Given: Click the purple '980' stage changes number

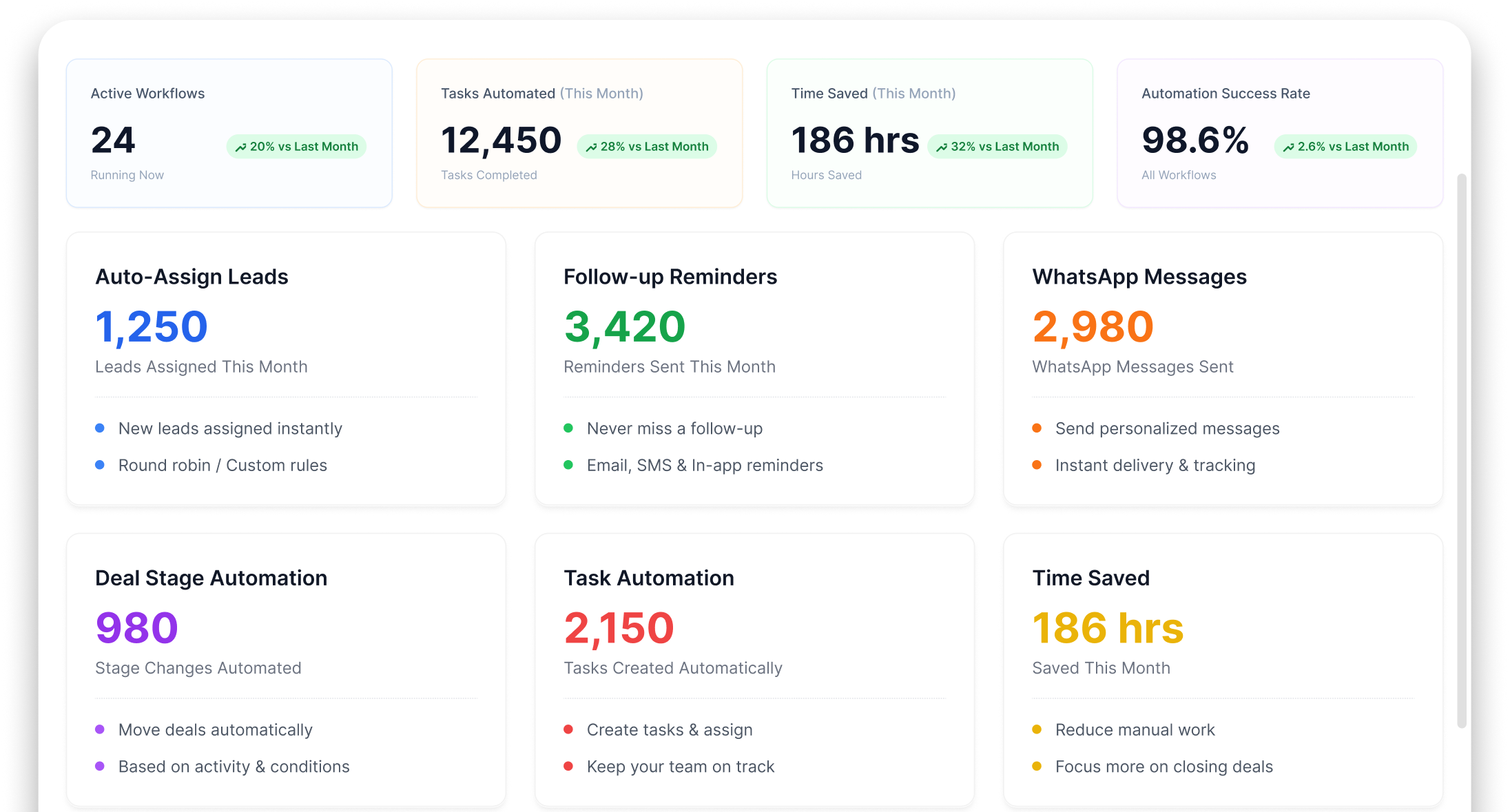Looking at the screenshot, I should 136,628.
